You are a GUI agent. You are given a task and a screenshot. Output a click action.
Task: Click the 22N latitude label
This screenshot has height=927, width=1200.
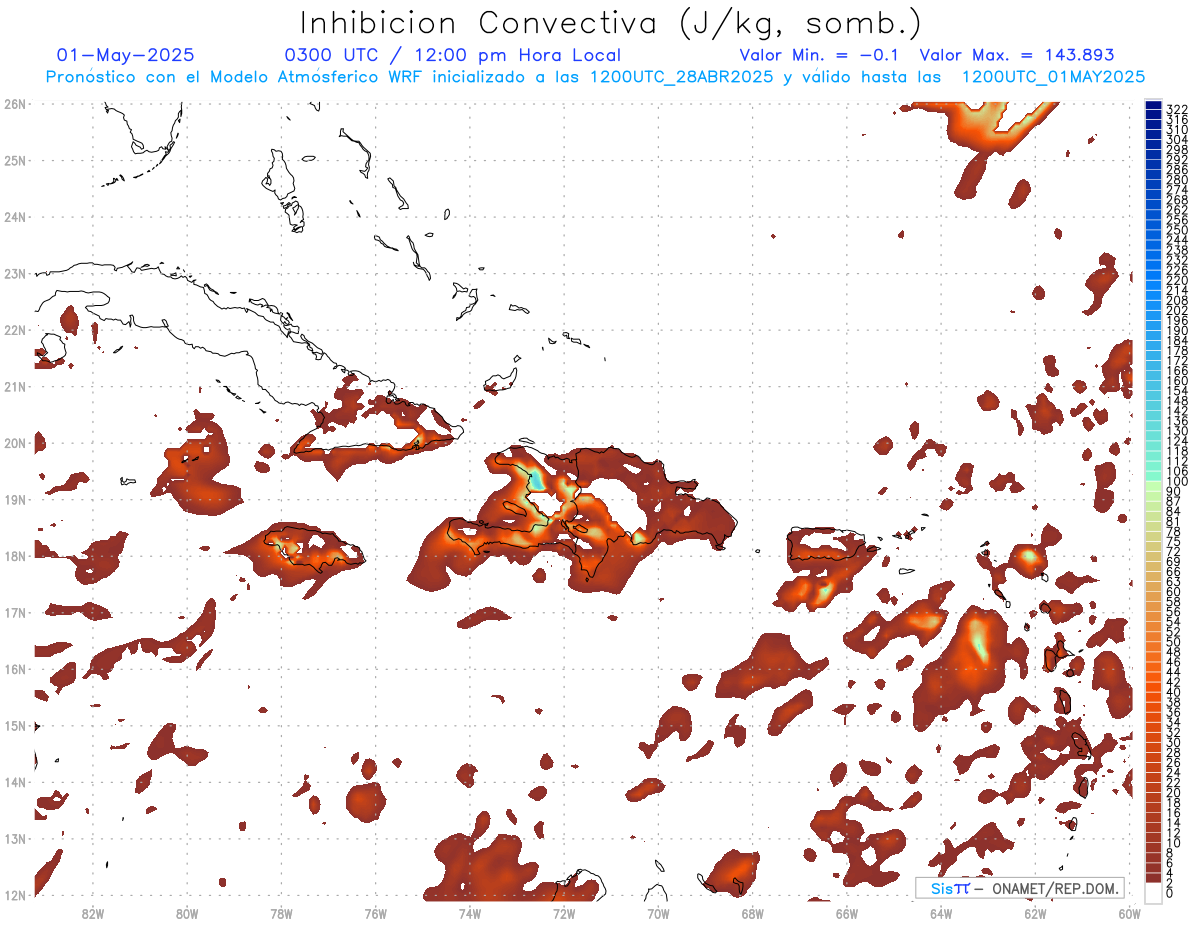15,330
